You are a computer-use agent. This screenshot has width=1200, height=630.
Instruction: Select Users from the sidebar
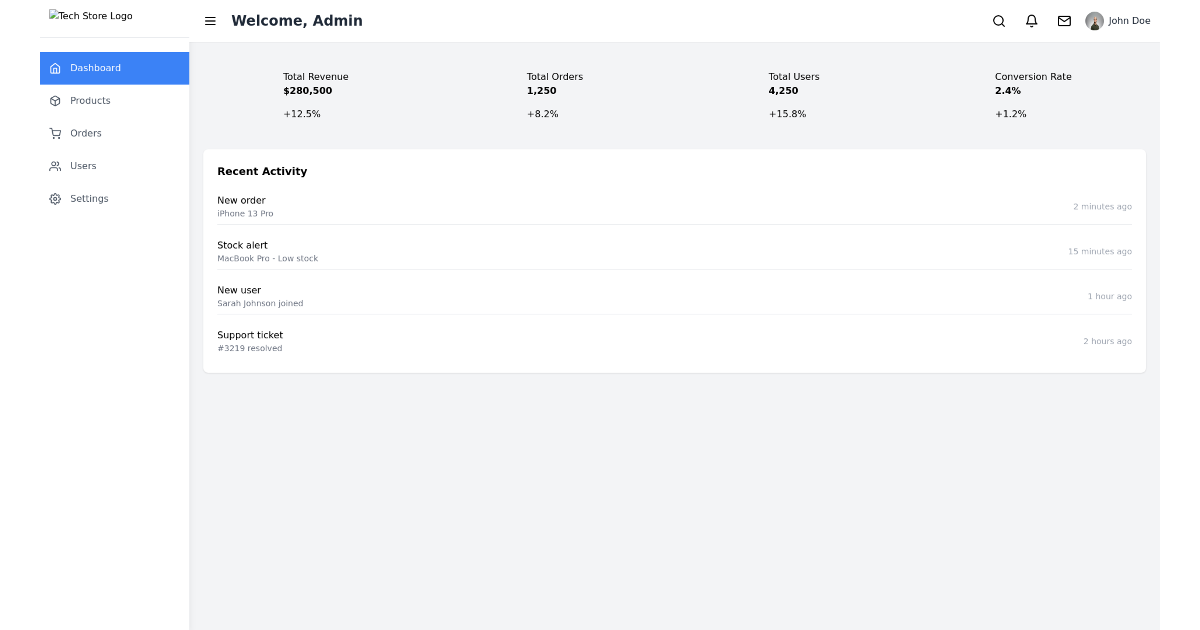[x=83, y=166]
